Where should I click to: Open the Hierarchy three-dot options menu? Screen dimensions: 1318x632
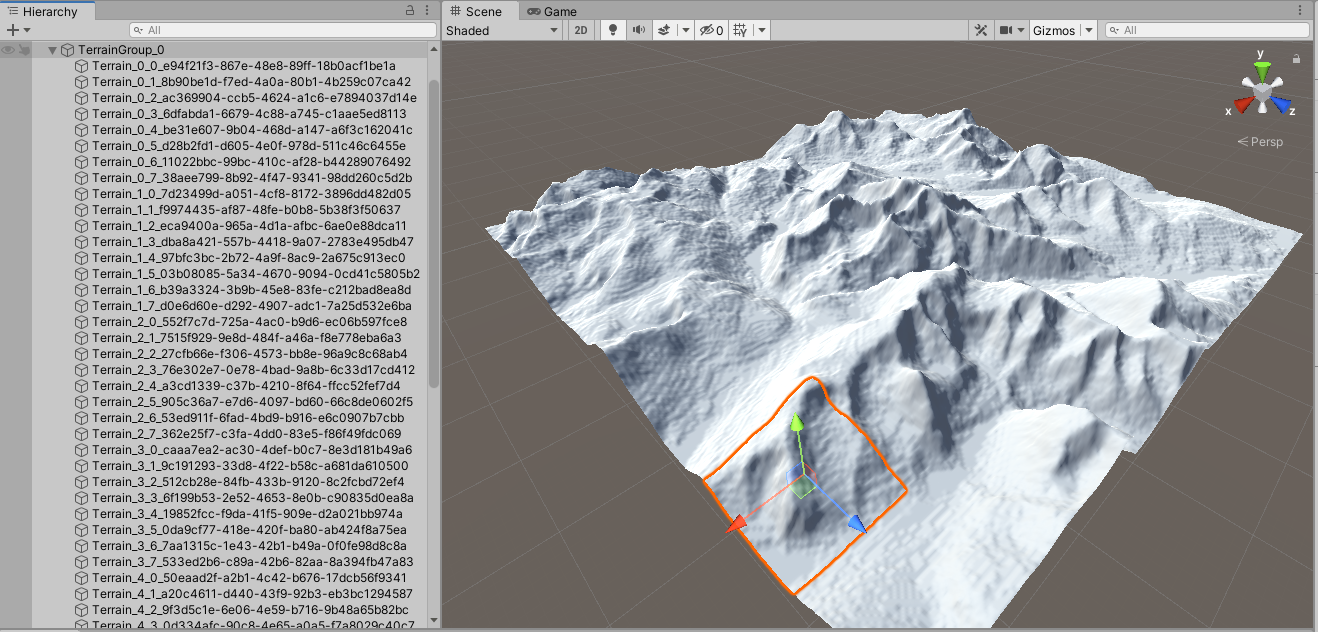pyautogui.click(x=427, y=9)
